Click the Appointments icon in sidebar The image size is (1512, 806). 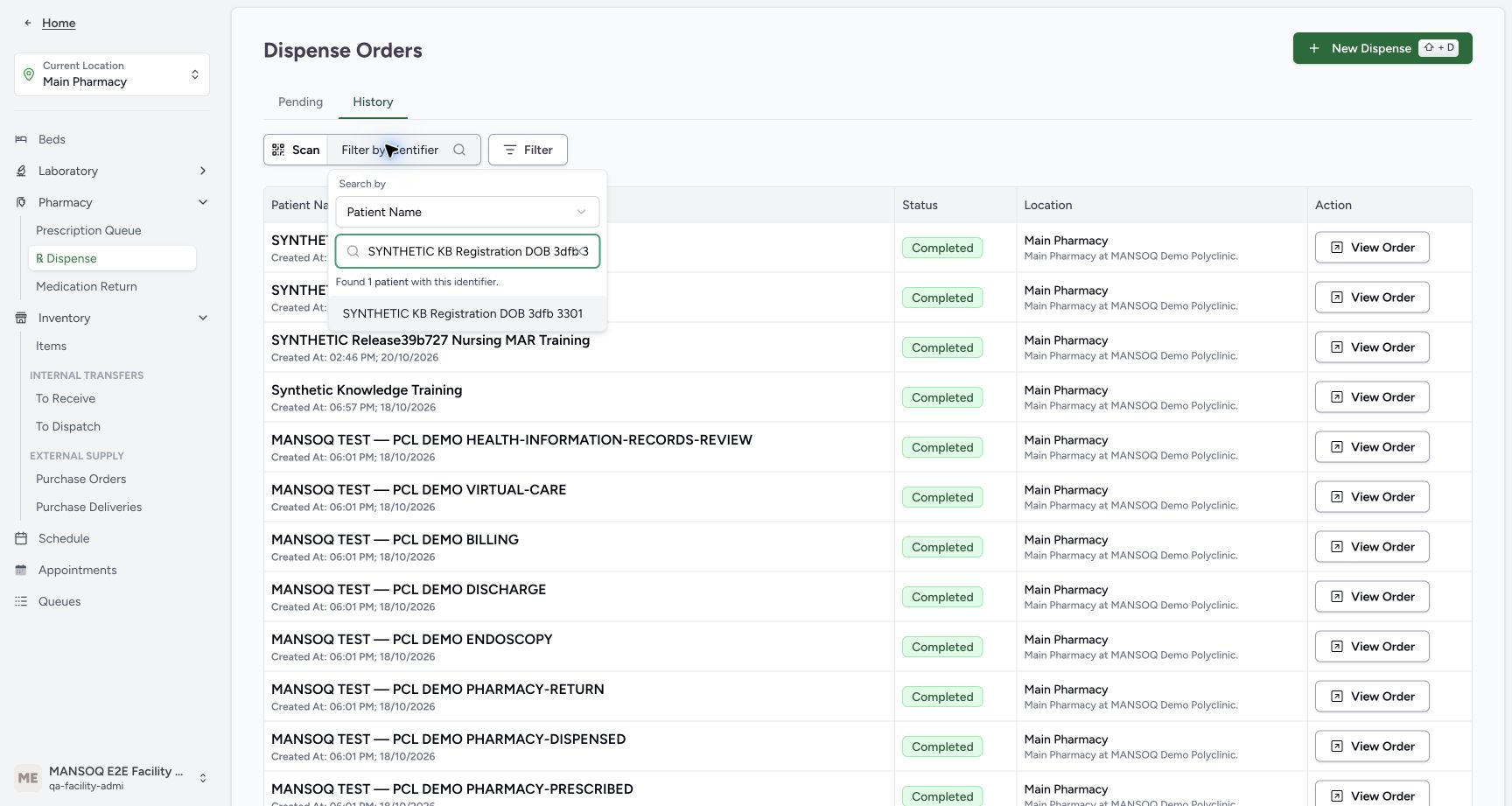21,570
